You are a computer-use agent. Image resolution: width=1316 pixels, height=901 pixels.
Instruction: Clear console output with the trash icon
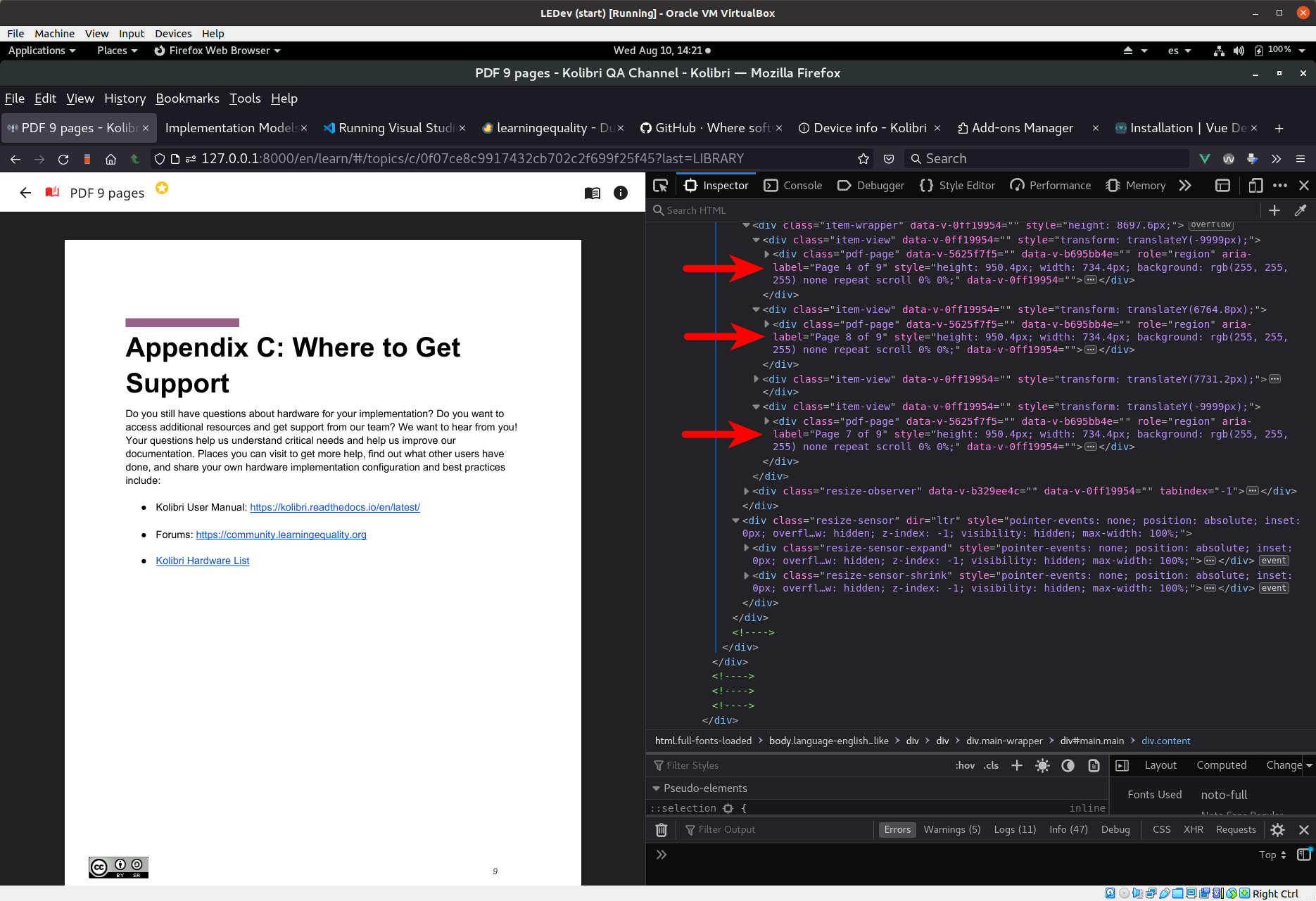(661, 829)
